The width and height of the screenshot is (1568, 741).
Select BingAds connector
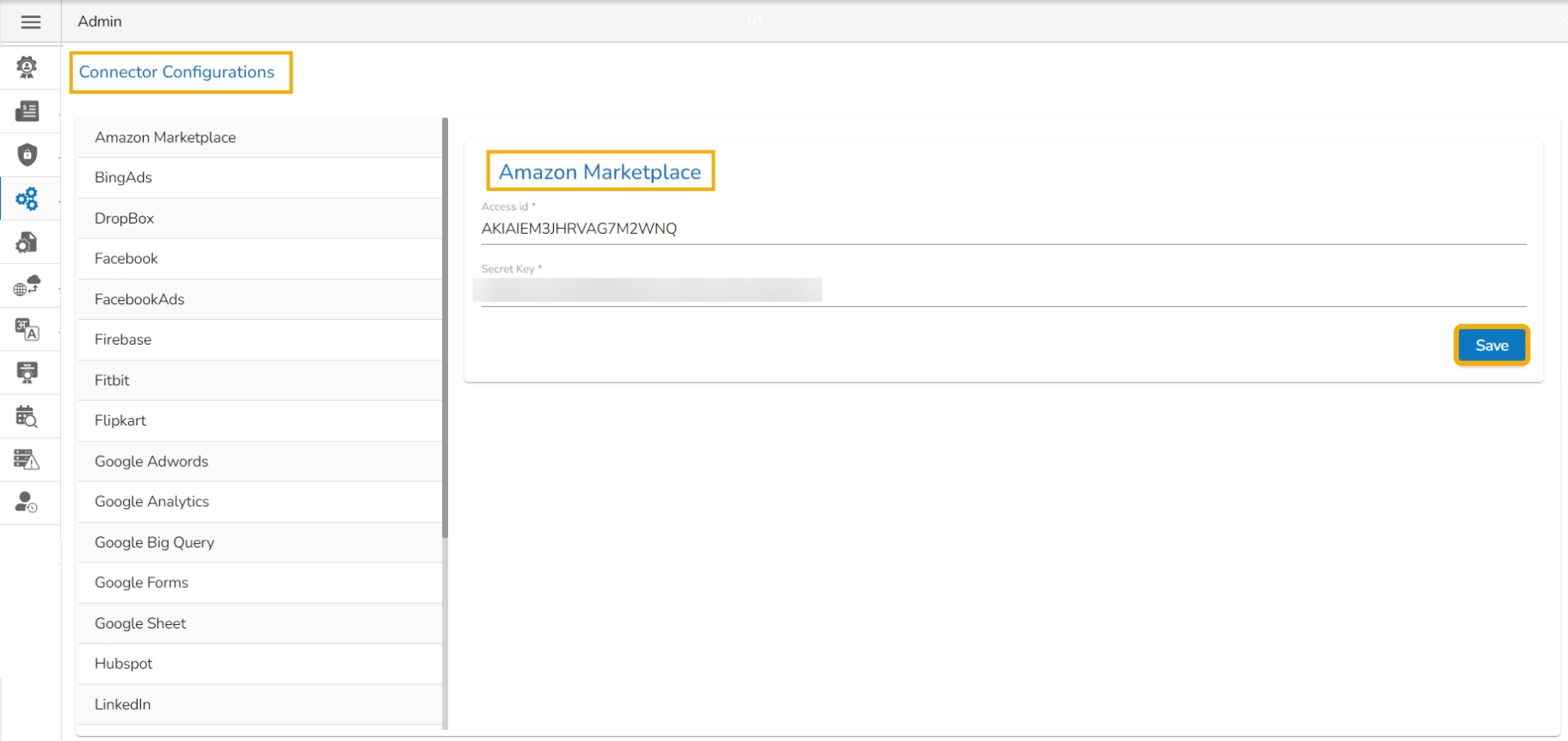coord(260,178)
